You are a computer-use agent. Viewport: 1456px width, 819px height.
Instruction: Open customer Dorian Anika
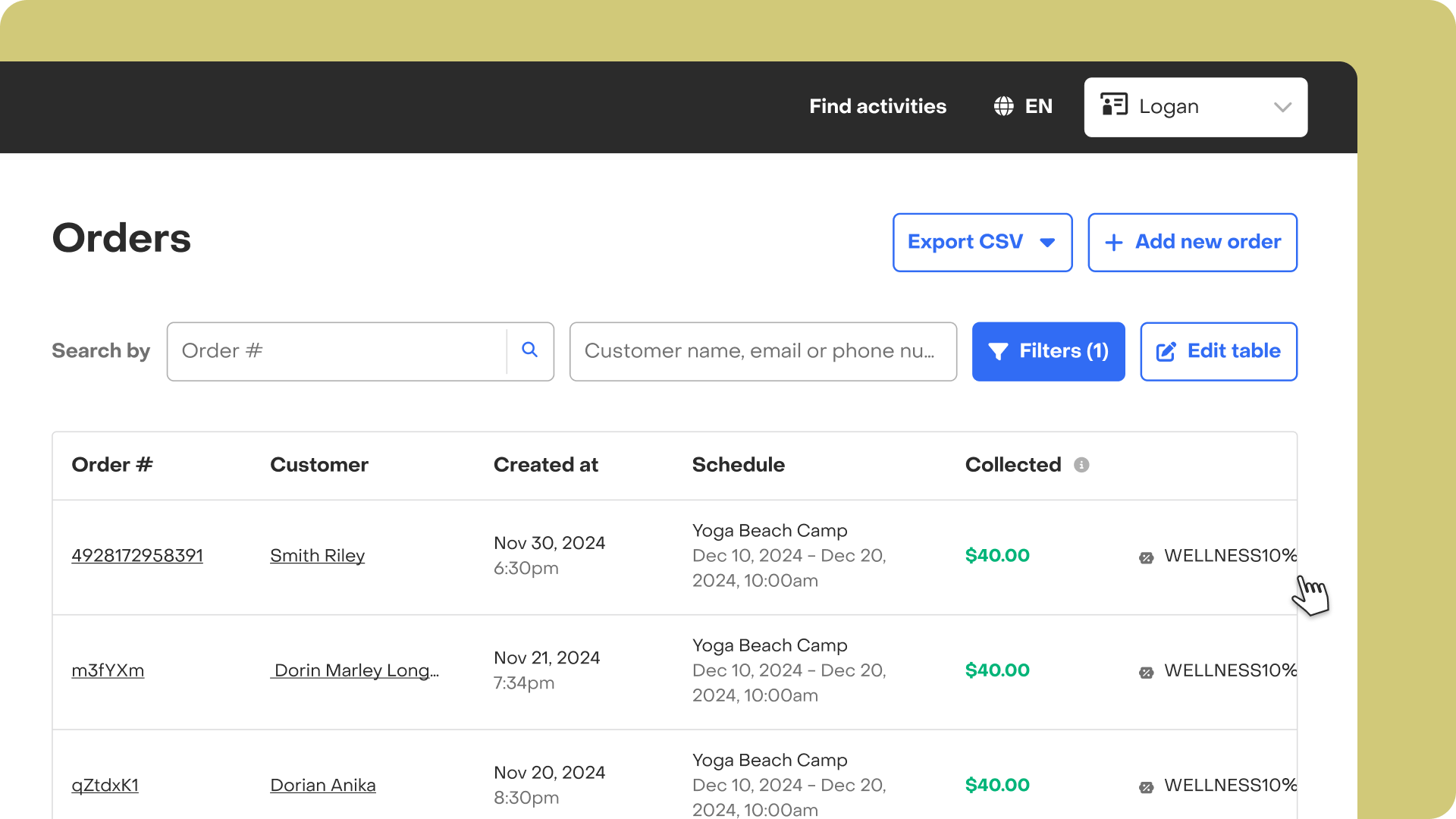coord(322,786)
